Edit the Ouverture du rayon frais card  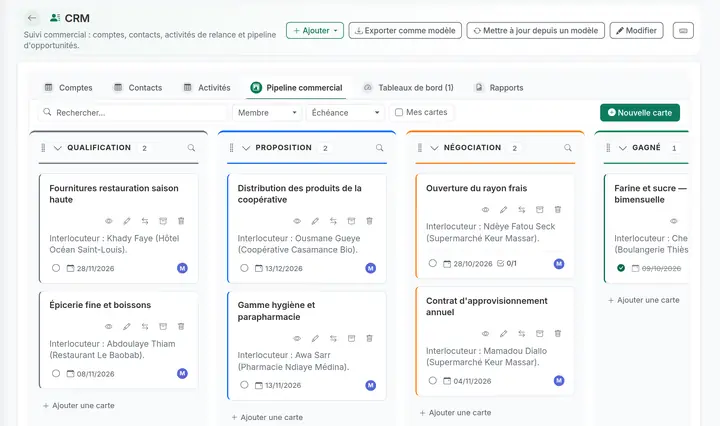coord(503,210)
